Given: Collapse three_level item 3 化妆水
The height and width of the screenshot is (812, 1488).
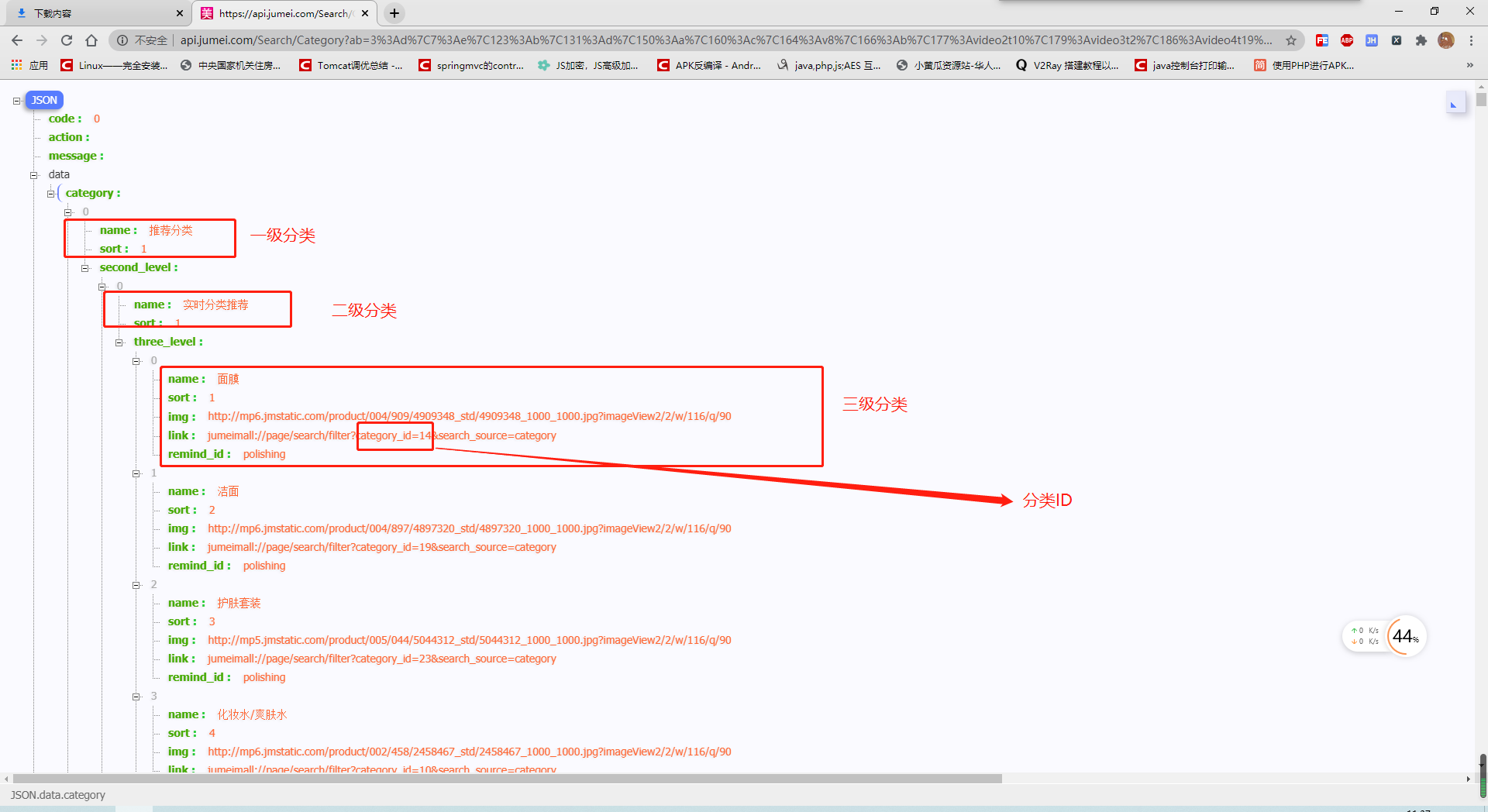Looking at the screenshot, I should point(136,697).
